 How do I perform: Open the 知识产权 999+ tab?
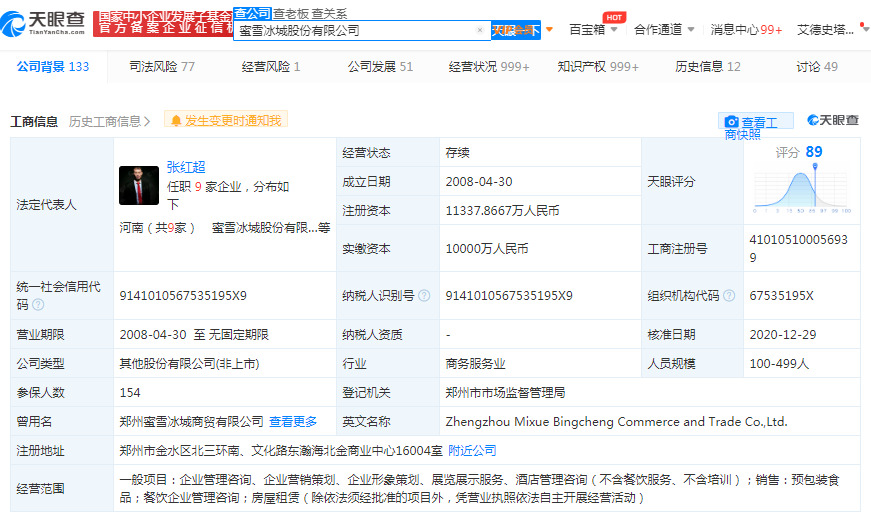tap(598, 67)
